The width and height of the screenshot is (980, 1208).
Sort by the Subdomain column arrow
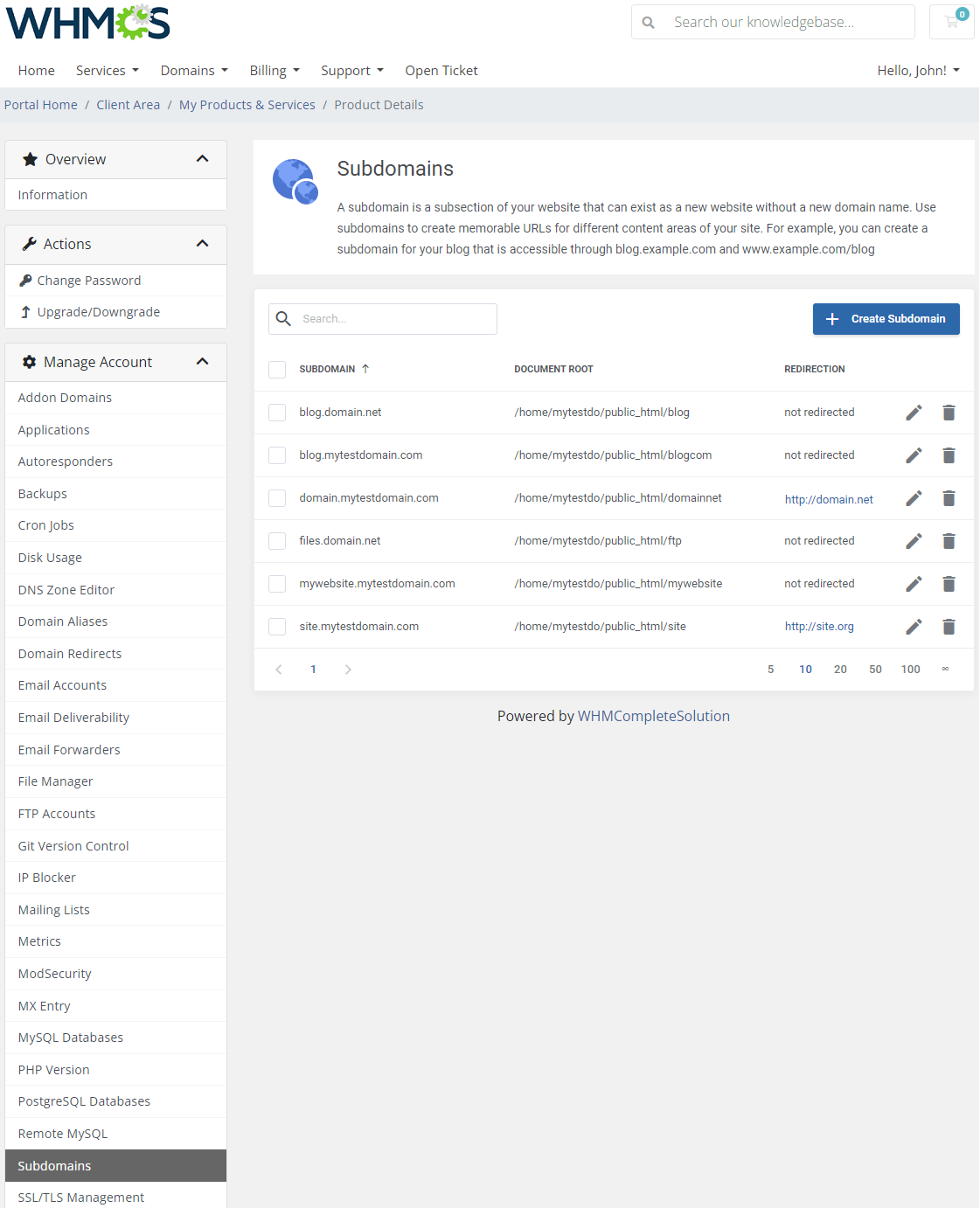pyautogui.click(x=365, y=369)
